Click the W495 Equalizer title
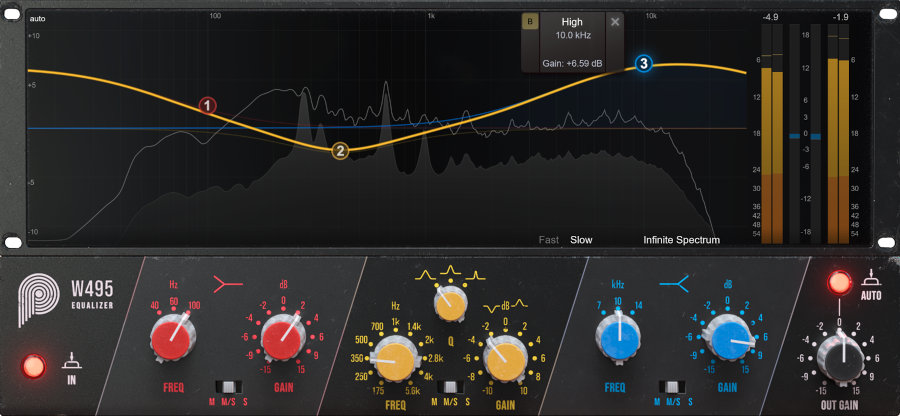 pos(92,293)
